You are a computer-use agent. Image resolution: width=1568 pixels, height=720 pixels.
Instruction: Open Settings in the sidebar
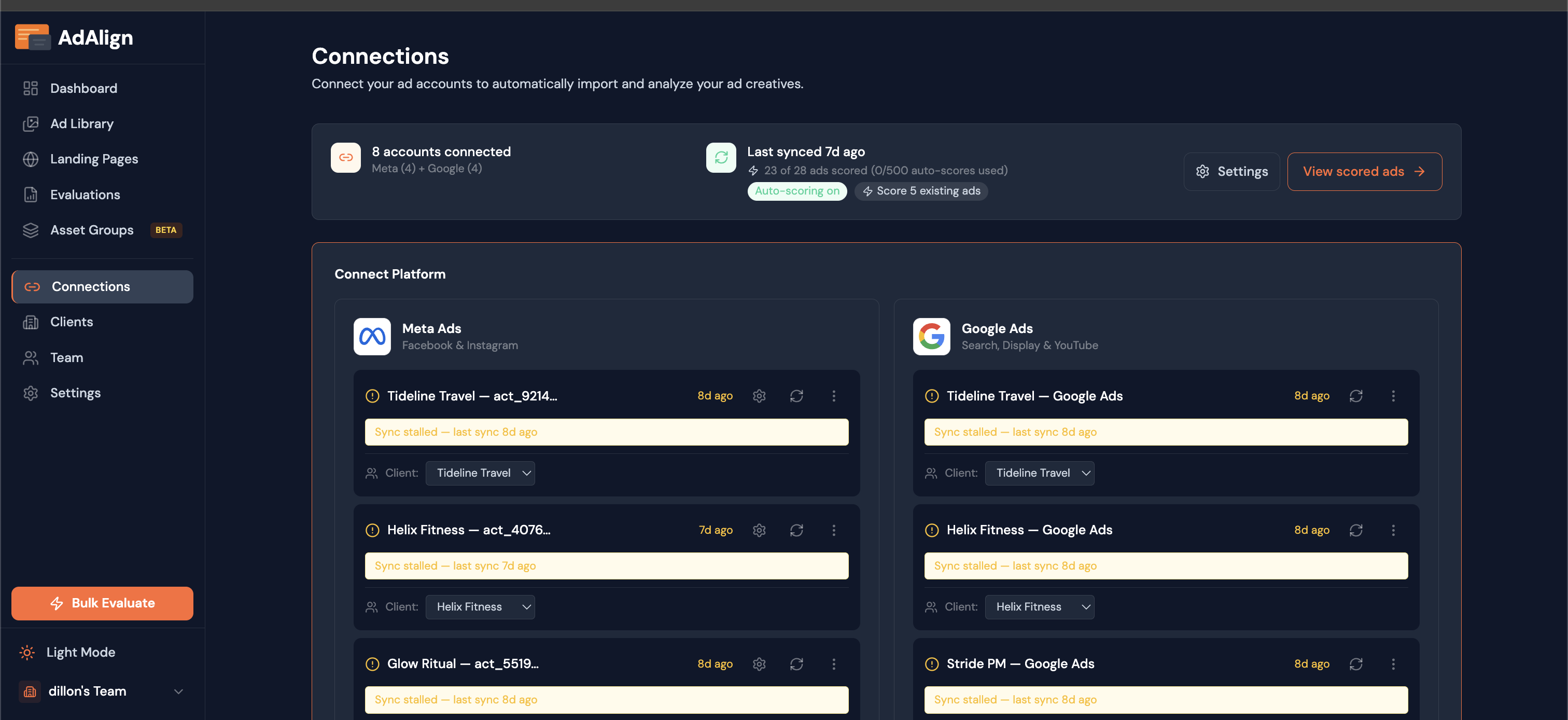(x=102, y=393)
